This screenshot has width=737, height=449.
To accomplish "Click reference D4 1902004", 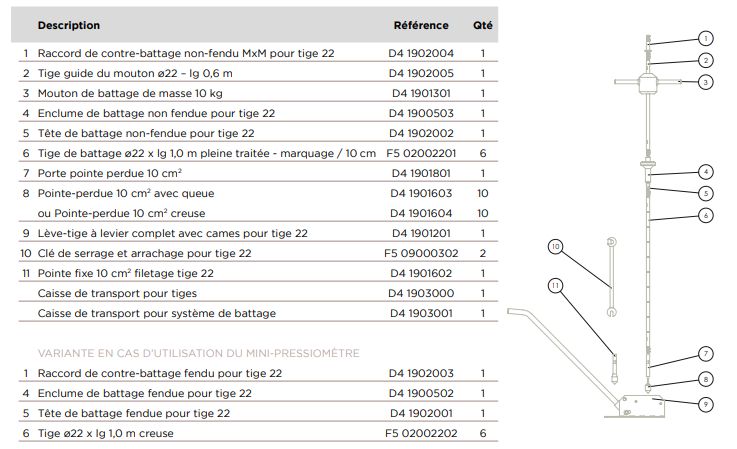I will (421, 52).
